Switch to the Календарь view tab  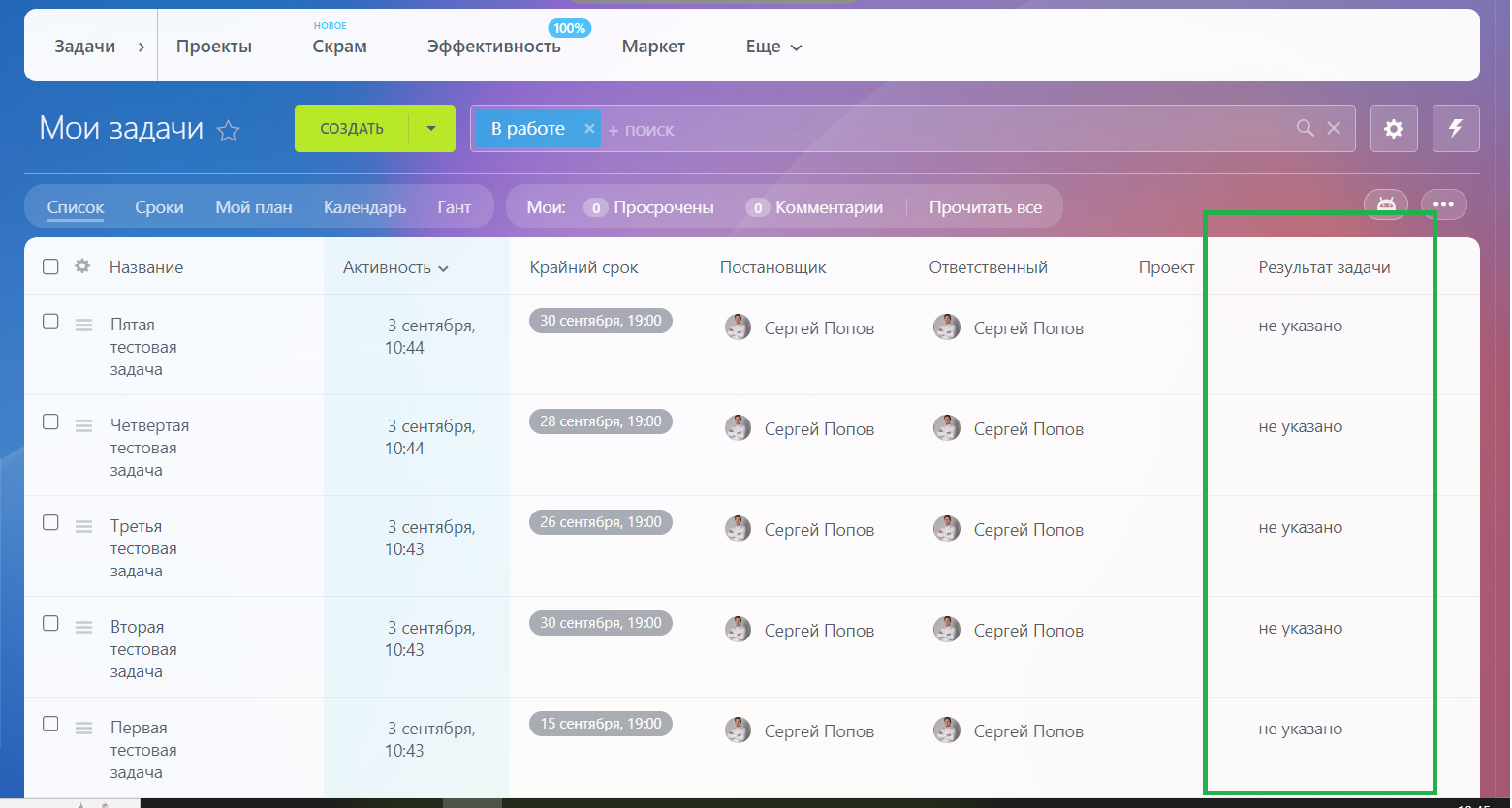[x=364, y=207]
